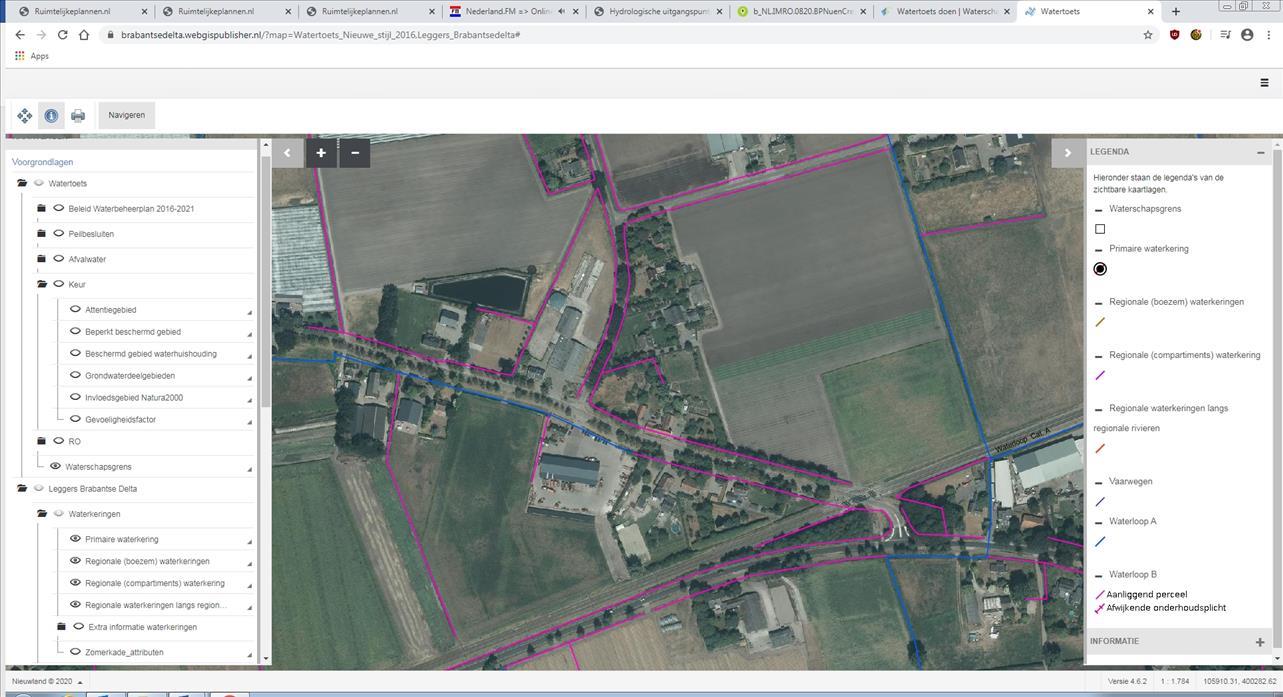This screenshot has height=697, width=1283.
Task: Click the Voorgrondlagen heading link
Action: [42, 162]
